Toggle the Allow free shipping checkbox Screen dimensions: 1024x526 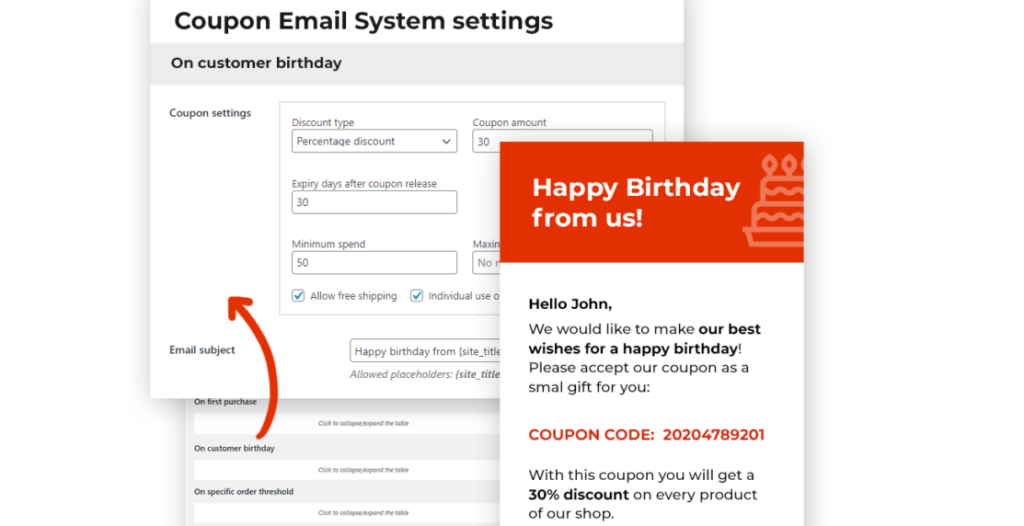pos(298,296)
